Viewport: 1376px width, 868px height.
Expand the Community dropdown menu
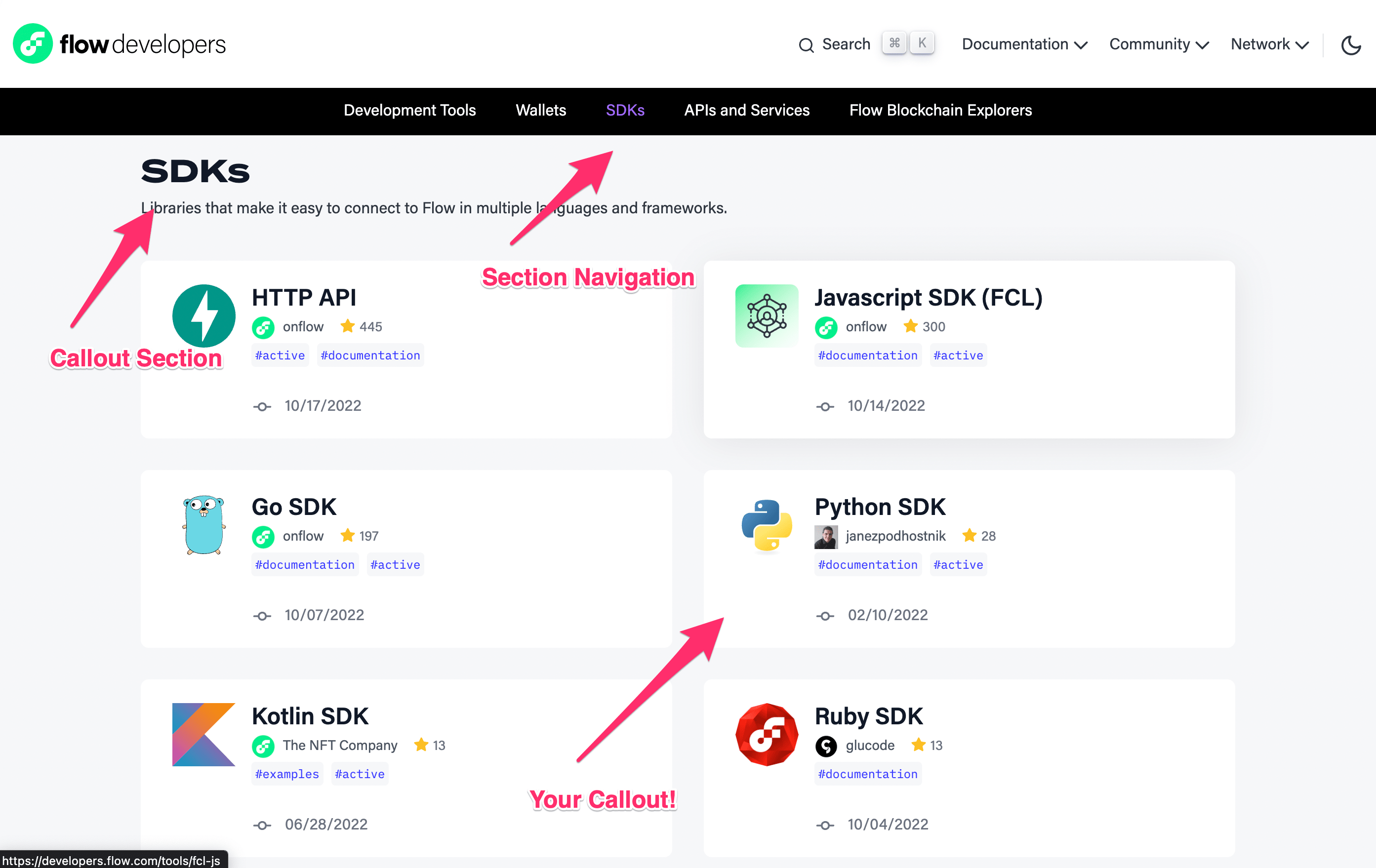[1158, 44]
